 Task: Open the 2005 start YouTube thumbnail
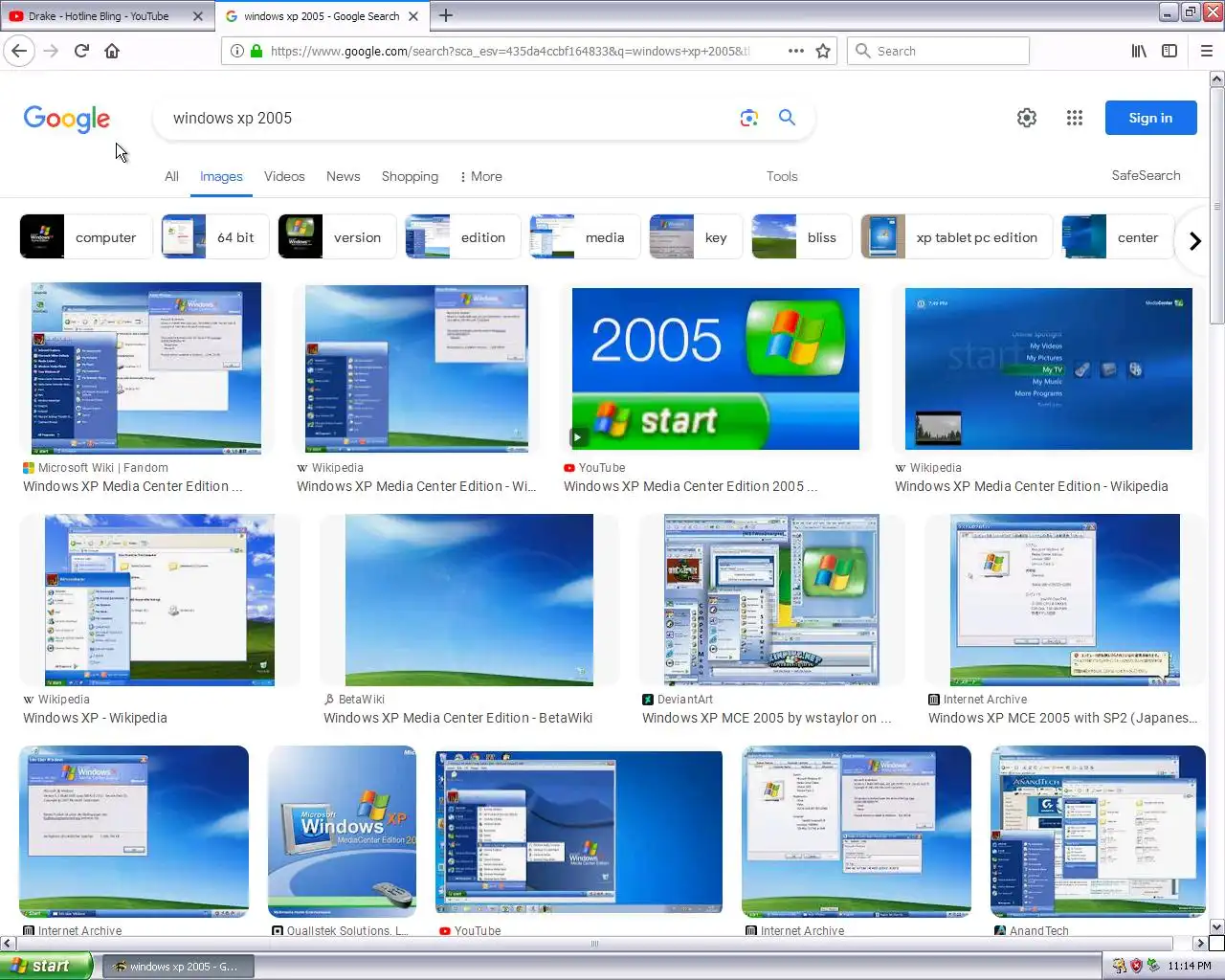pyautogui.click(x=715, y=368)
